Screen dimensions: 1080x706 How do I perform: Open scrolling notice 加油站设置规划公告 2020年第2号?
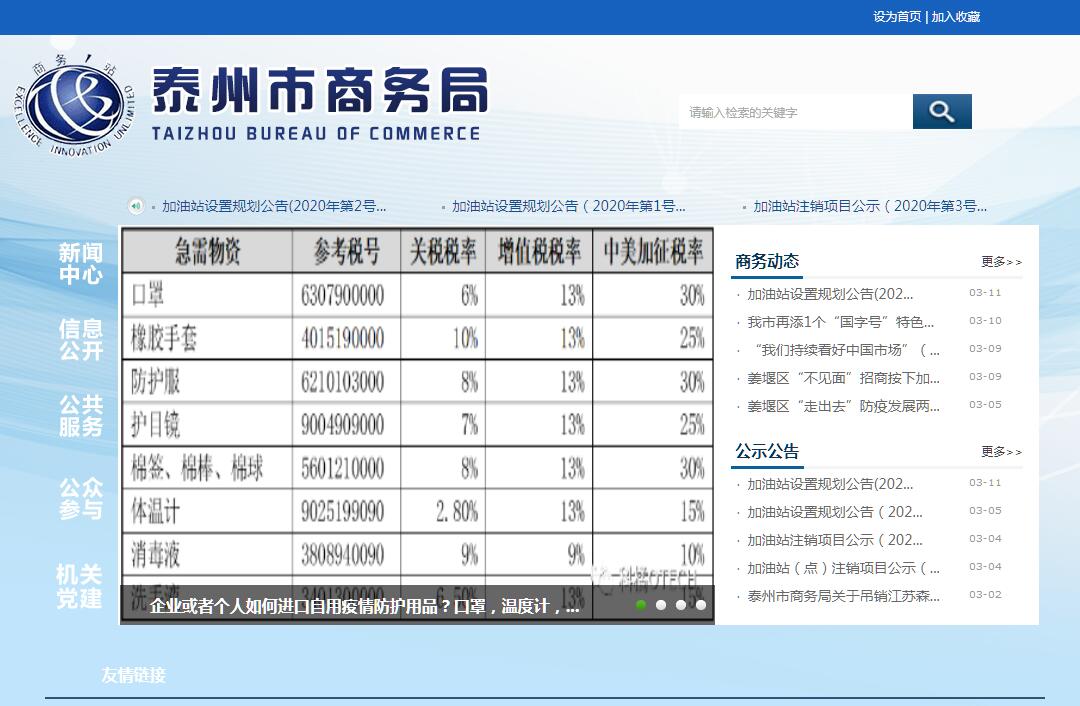click(274, 207)
